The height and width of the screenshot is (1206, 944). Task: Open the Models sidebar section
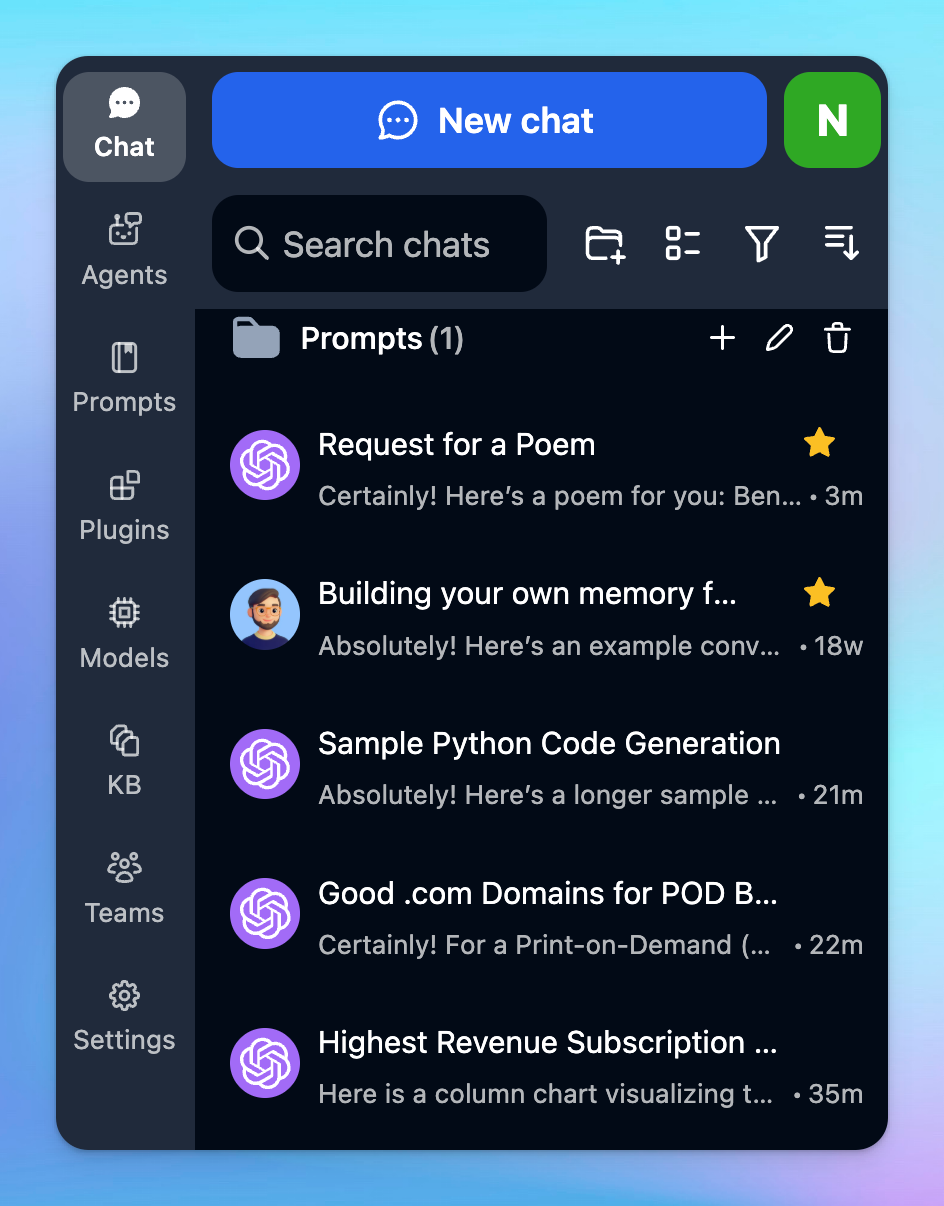coord(124,633)
